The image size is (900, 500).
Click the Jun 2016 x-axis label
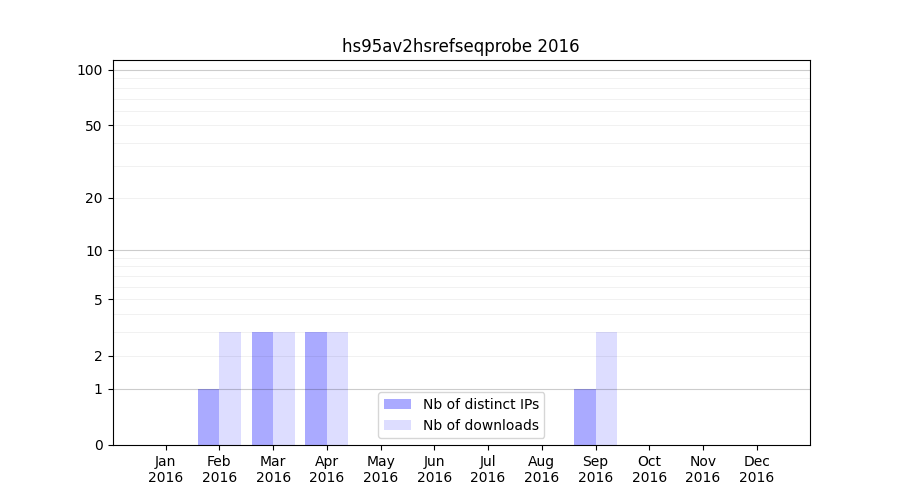[434, 469]
